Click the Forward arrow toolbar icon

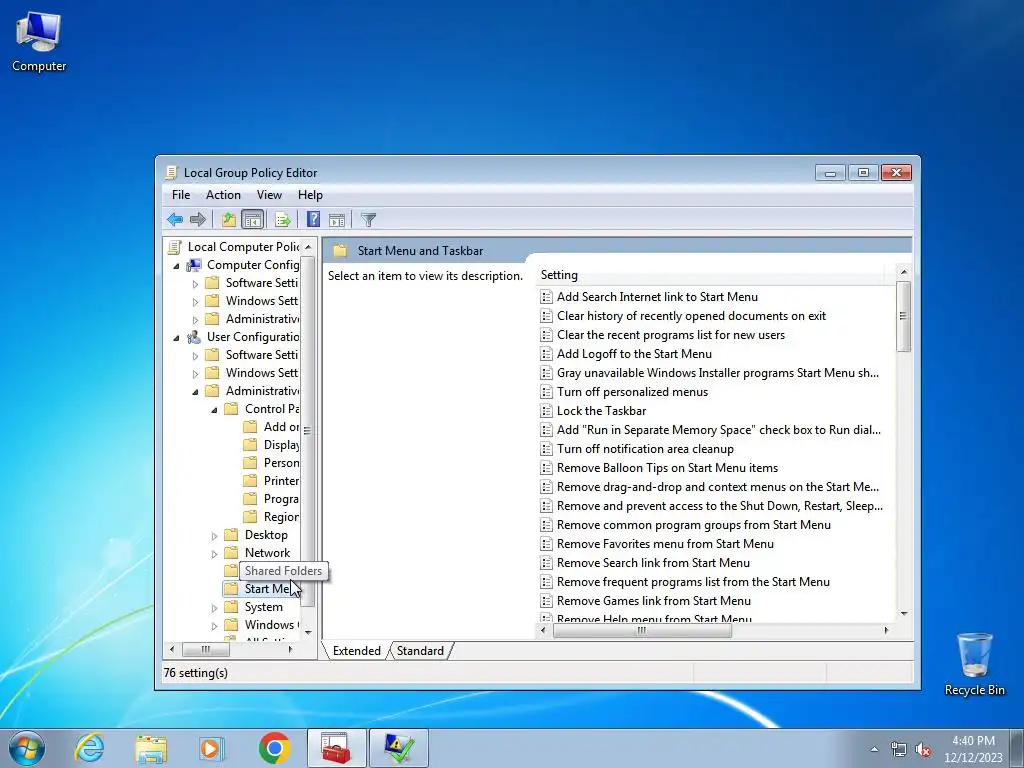click(x=197, y=220)
